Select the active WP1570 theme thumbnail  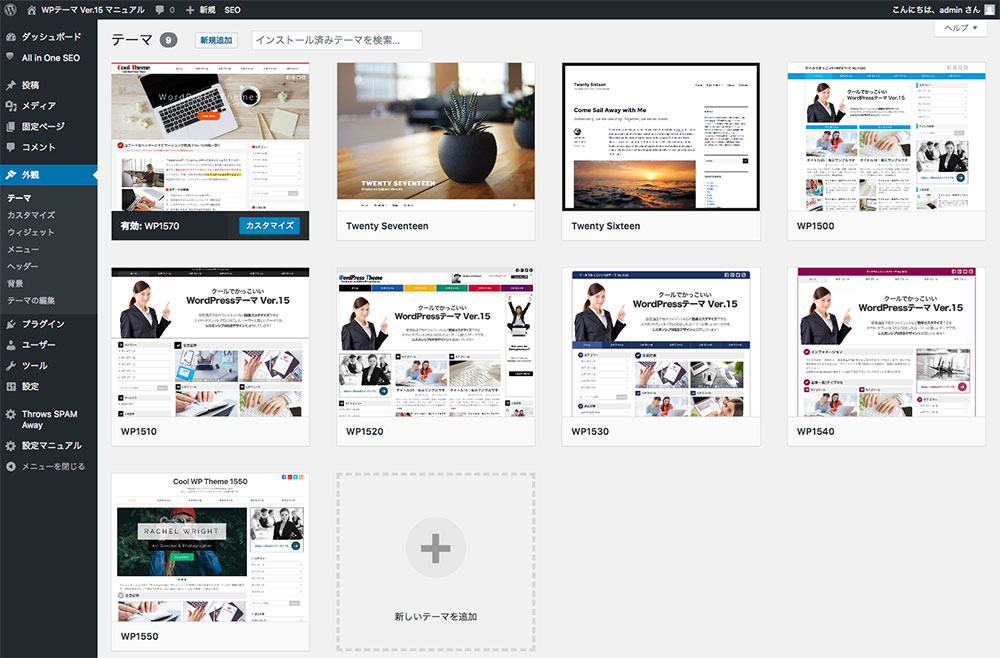click(210, 136)
